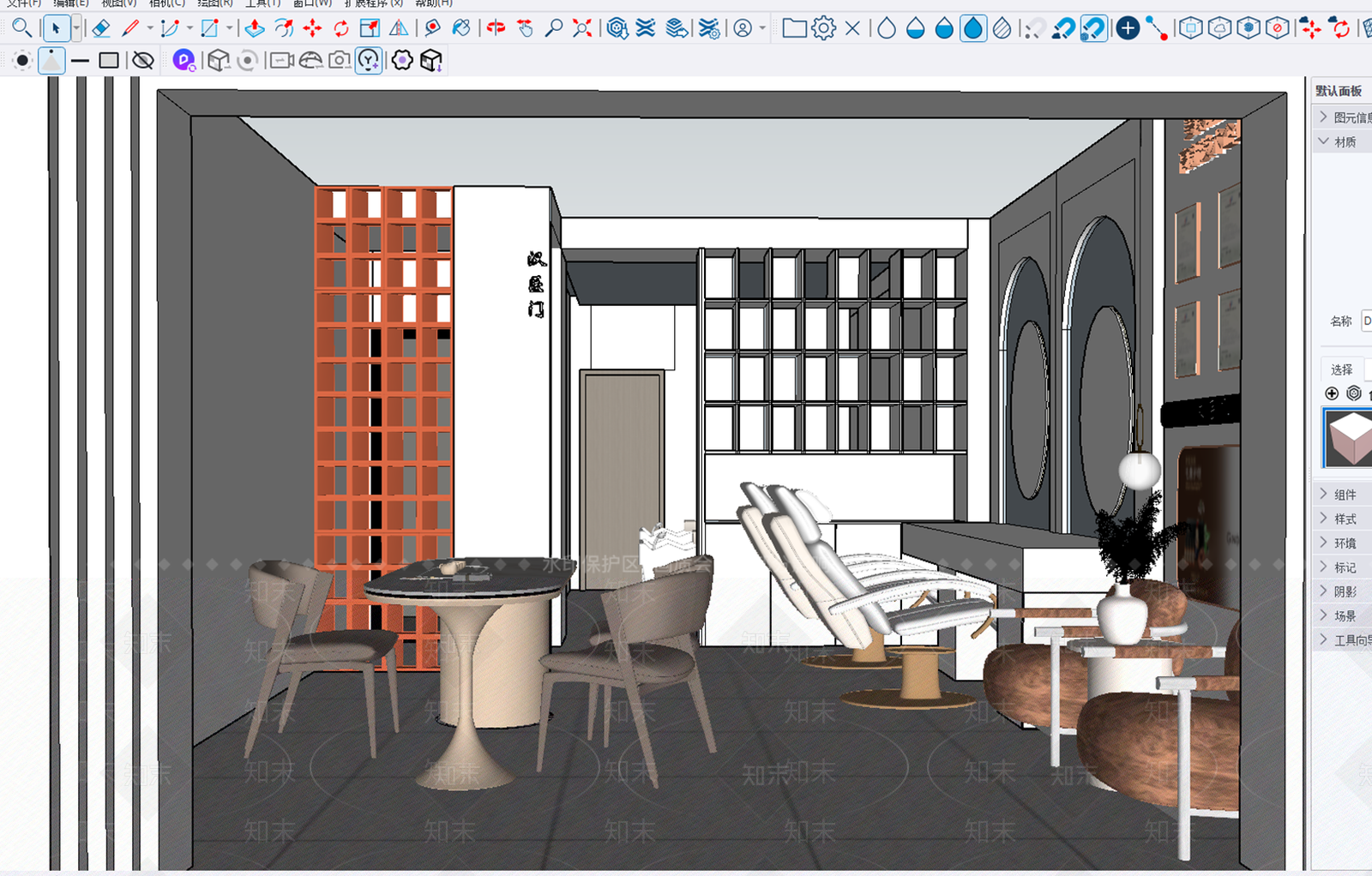Expand the 标记 panel section

(x=1343, y=567)
